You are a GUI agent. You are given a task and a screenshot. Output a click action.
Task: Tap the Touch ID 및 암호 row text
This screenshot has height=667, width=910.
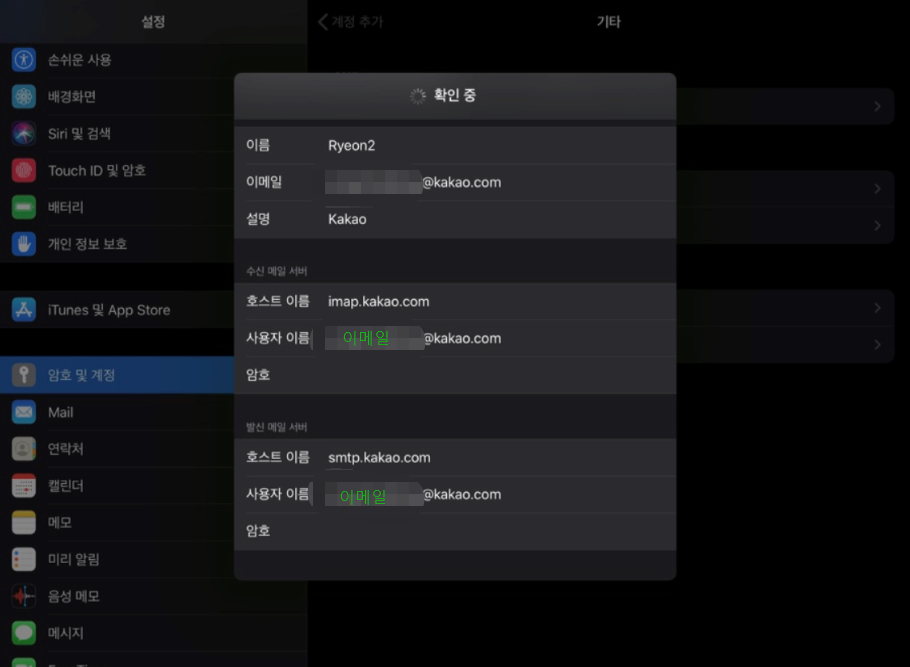coord(97,171)
